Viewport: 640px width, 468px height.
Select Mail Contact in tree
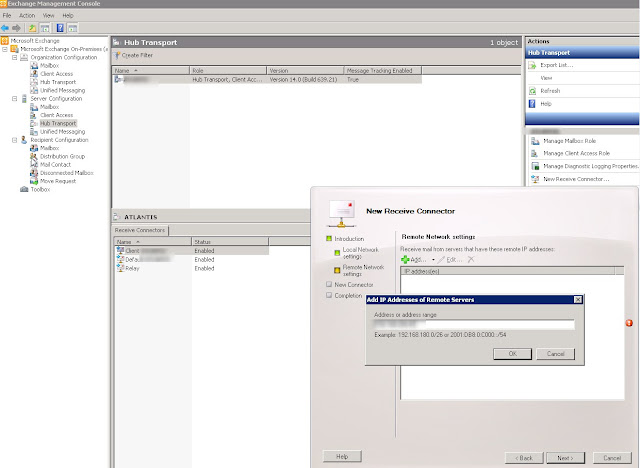[55, 164]
